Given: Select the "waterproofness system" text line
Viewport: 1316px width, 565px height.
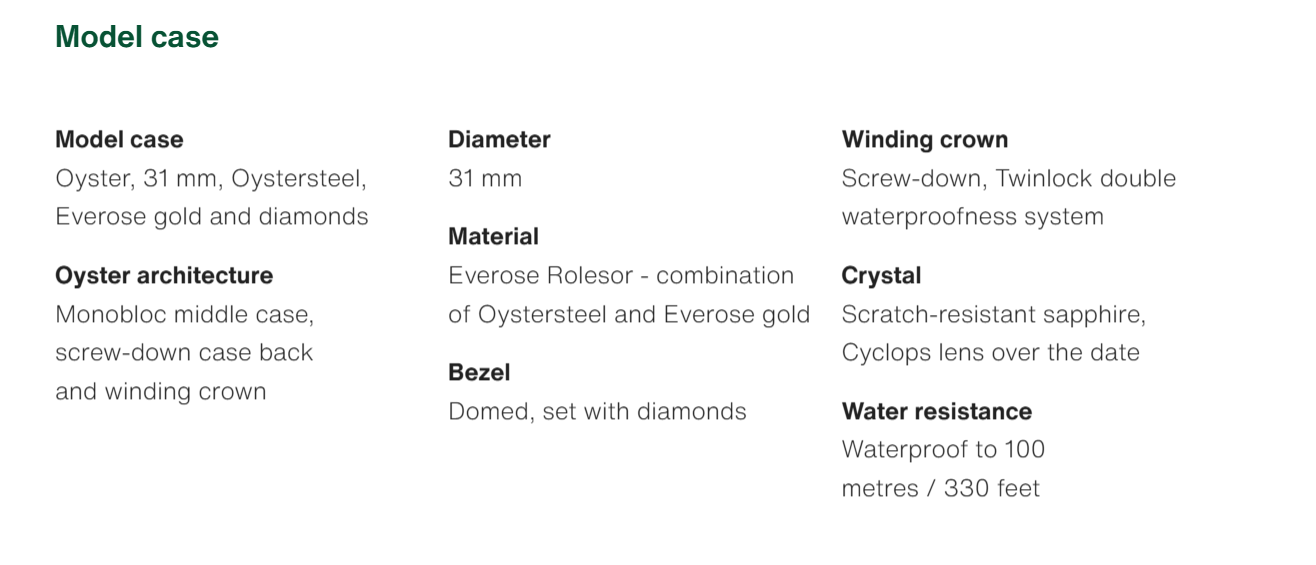Looking at the screenshot, I should 972,217.
